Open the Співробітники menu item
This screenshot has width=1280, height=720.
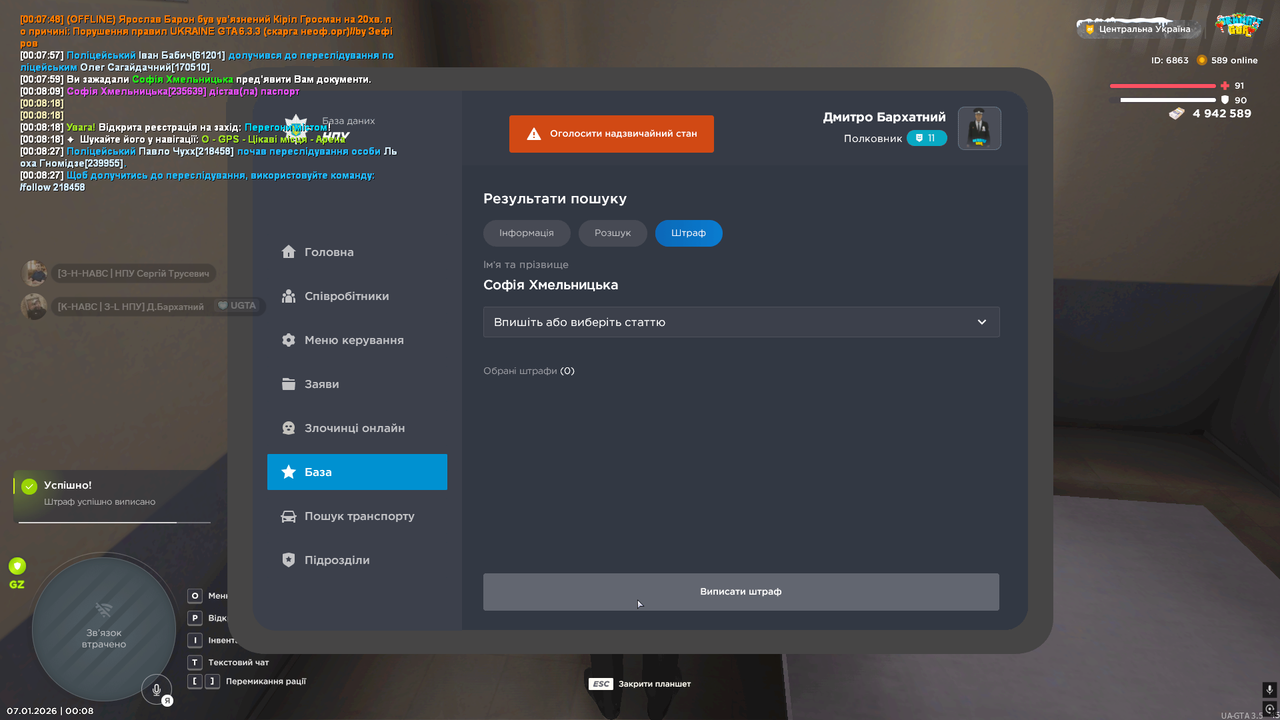click(x=357, y=296)
